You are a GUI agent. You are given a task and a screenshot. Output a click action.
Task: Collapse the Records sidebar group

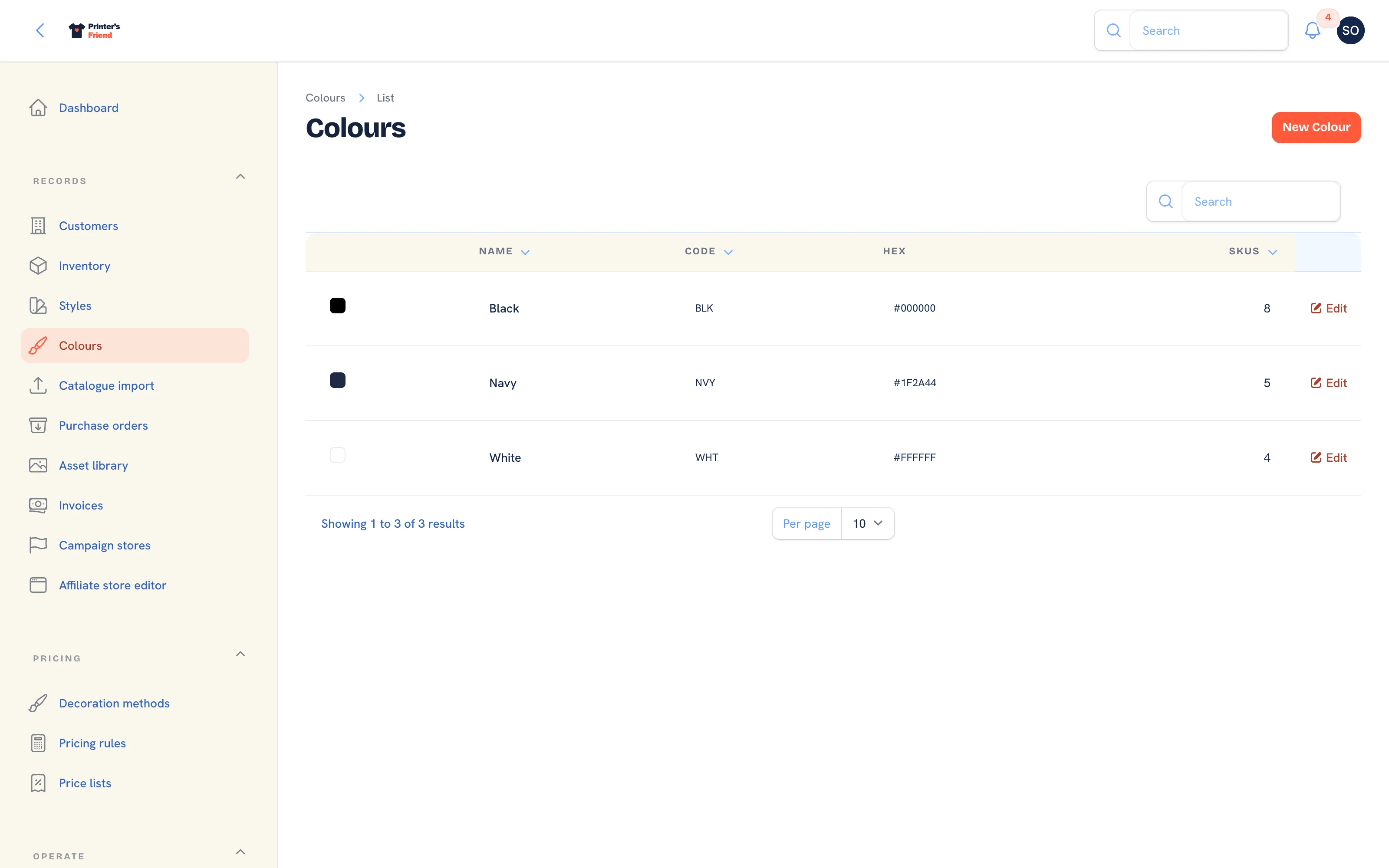[240, 177]
